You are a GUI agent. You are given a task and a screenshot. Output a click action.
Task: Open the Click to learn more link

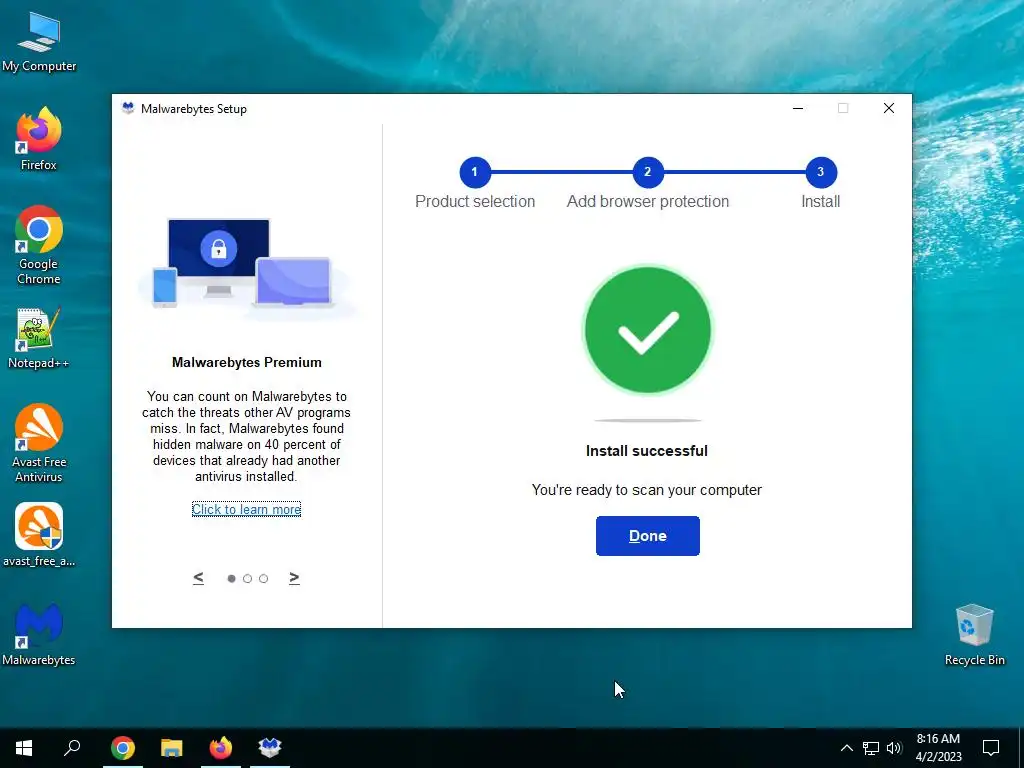coord(246,509)
